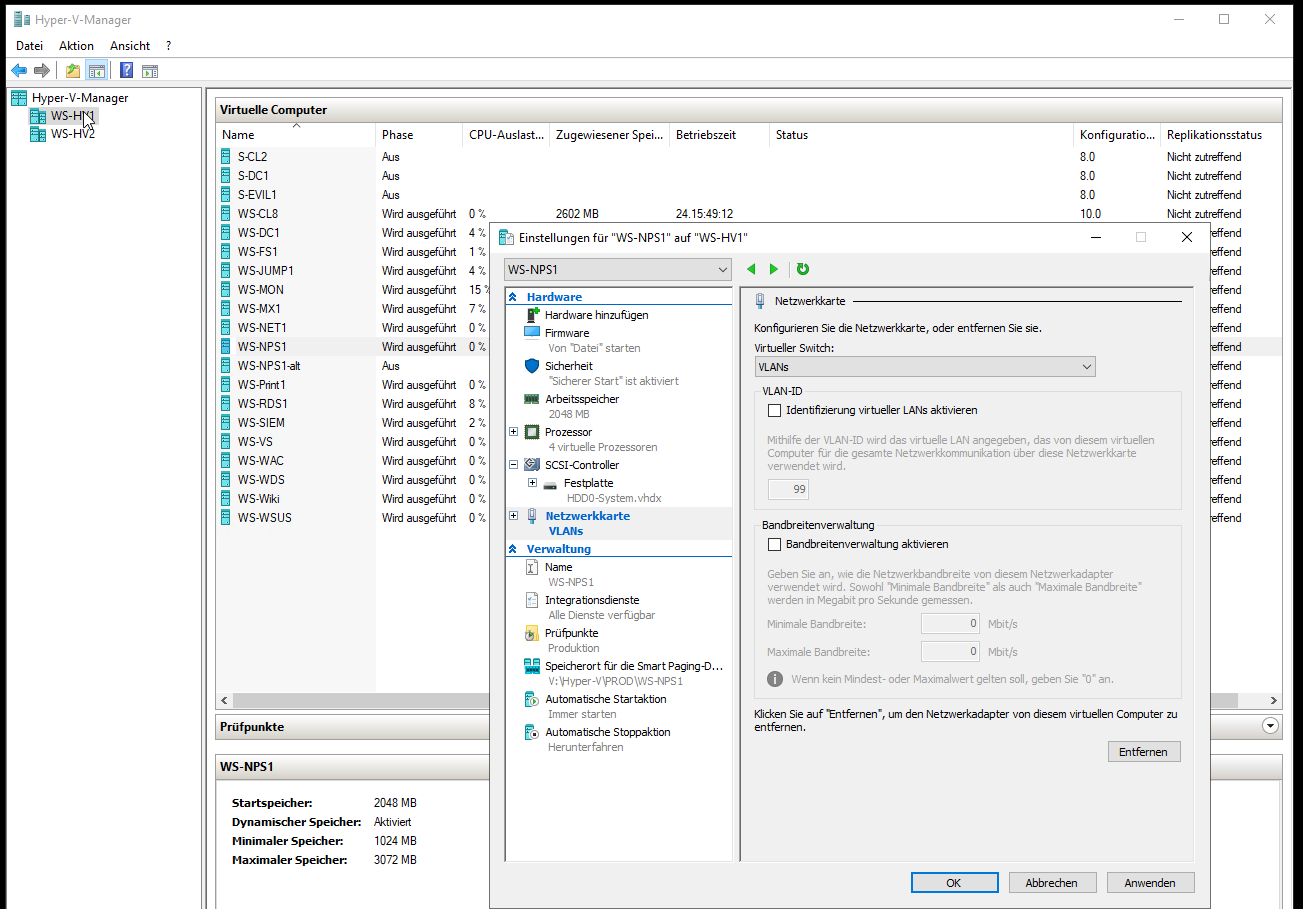
Task: Enable Bandbreitenverwaltung aktivieren checkbox
Action: coord(773,545)
